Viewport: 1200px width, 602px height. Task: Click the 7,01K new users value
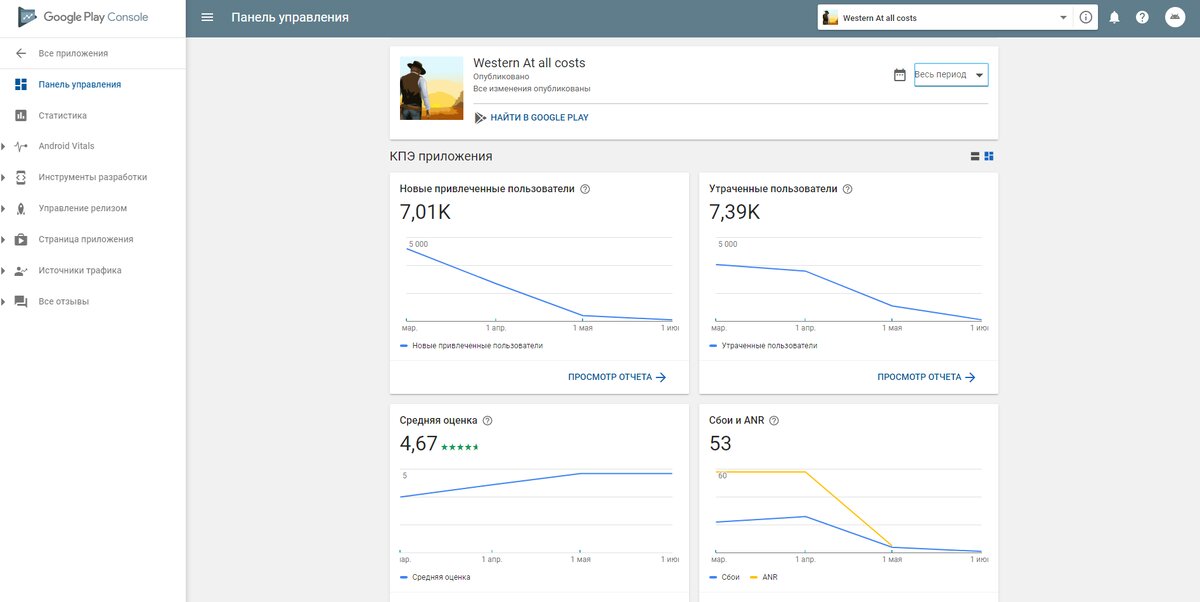[425, 212]
